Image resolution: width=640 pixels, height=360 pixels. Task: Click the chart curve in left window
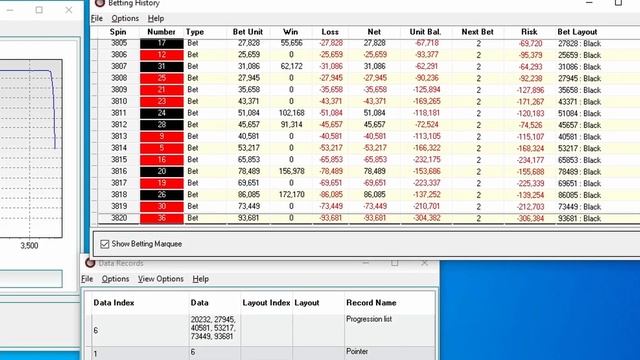pos(54,110)
